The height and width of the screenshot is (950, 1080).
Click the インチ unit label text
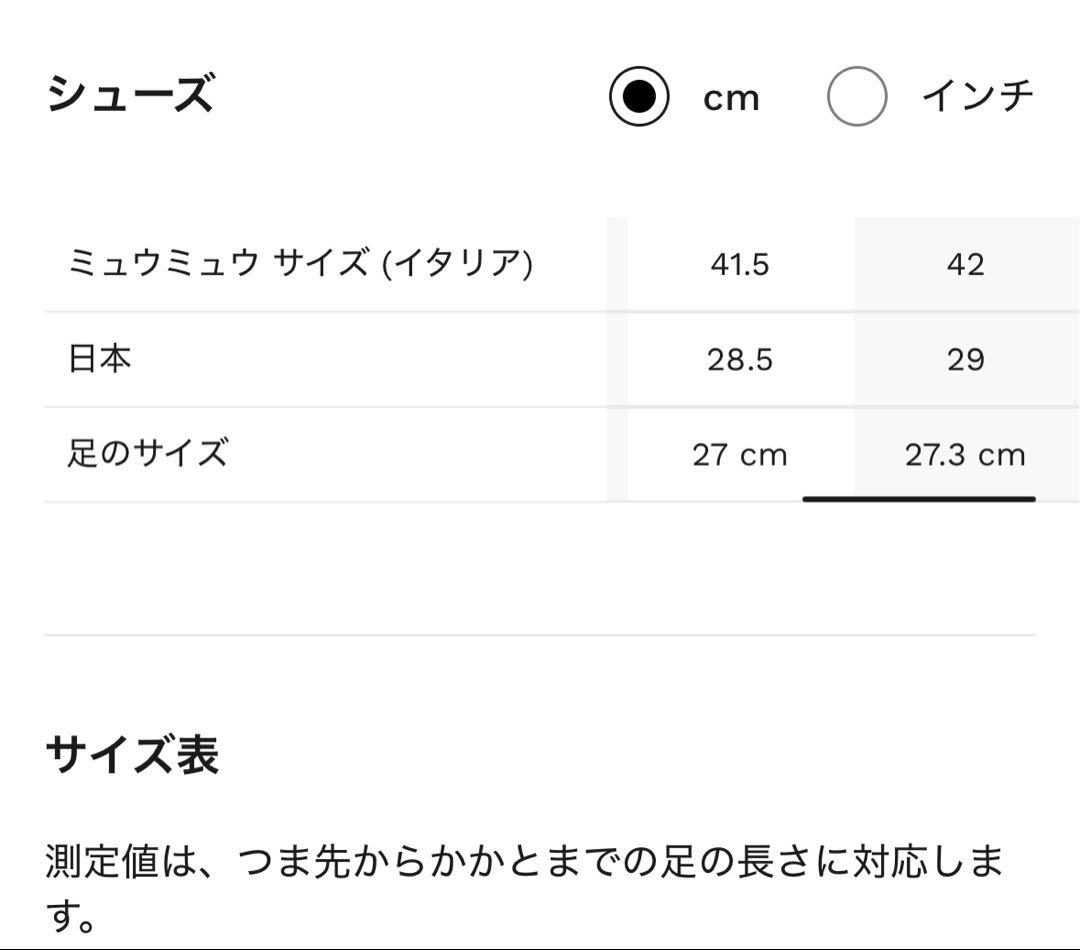click(x=977, y=96)
